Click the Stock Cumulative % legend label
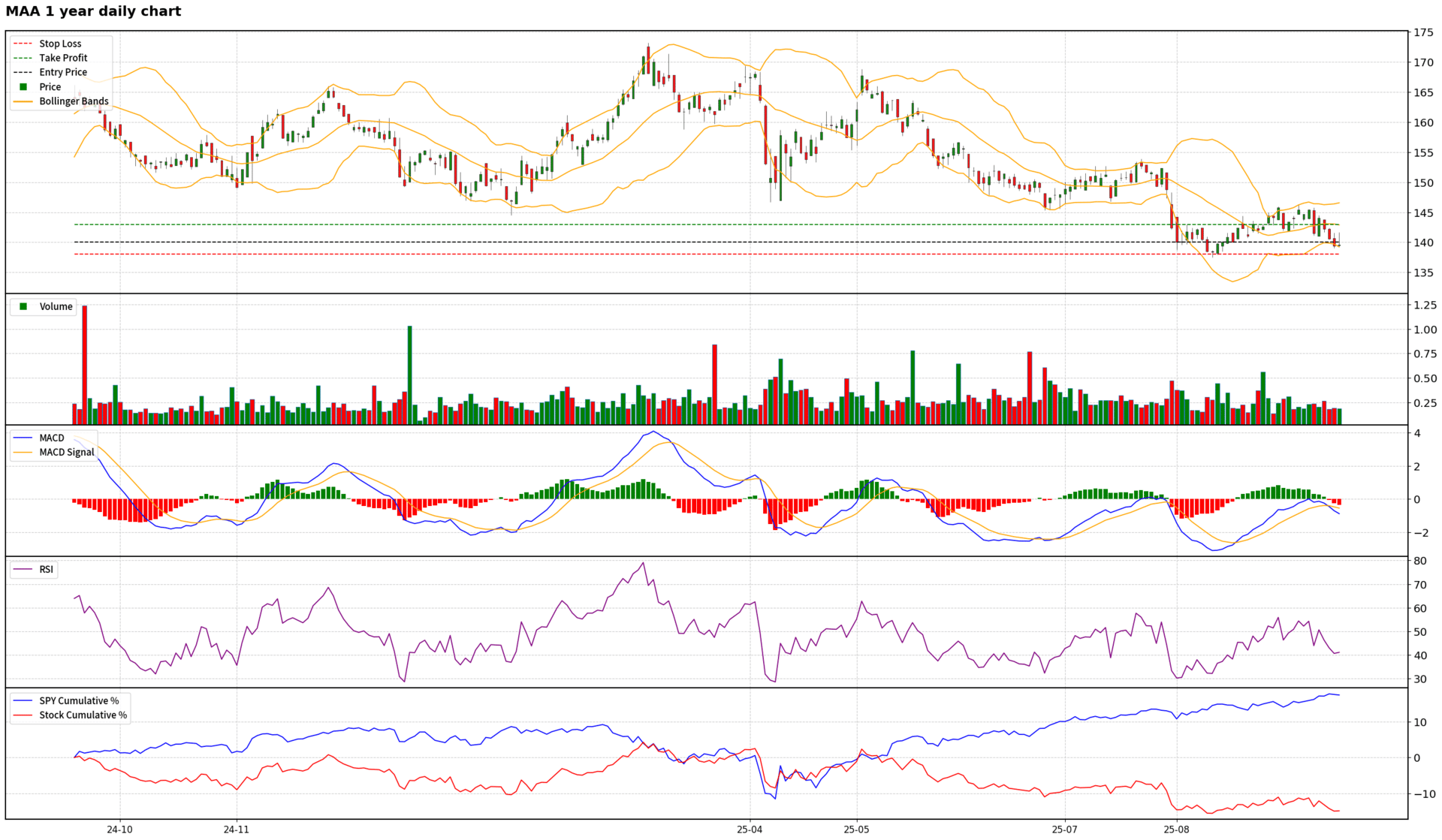Viewport: 1442px width, 840px height. 83,715
